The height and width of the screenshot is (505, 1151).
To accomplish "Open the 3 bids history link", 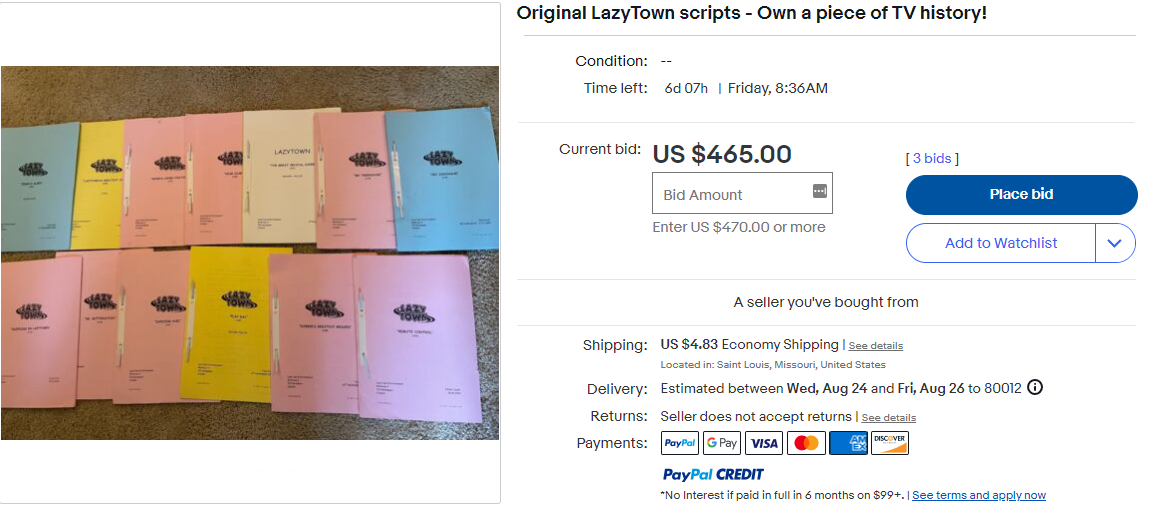I will click(x=932, y=158).
